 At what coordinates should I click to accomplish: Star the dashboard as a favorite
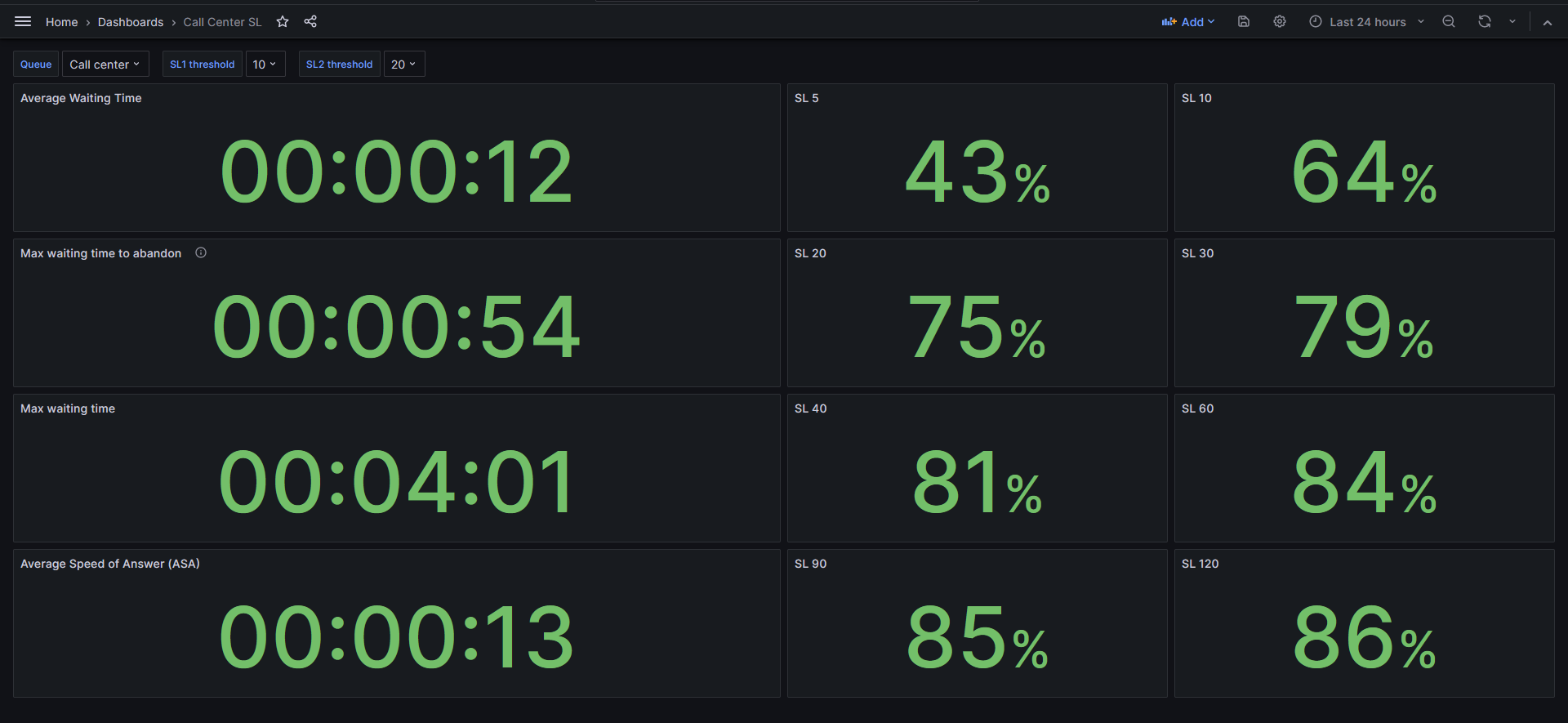[x=282, y=22]
